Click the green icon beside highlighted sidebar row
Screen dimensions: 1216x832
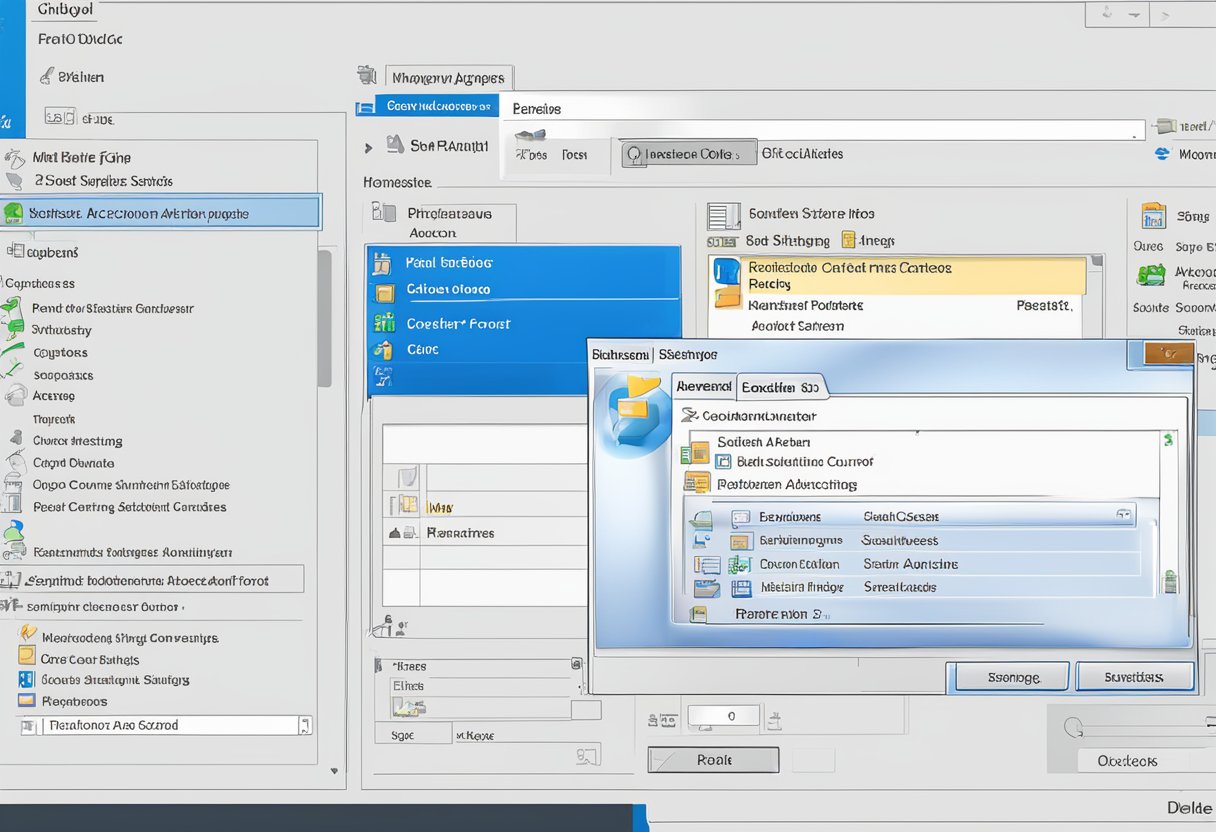click(13, 212)
